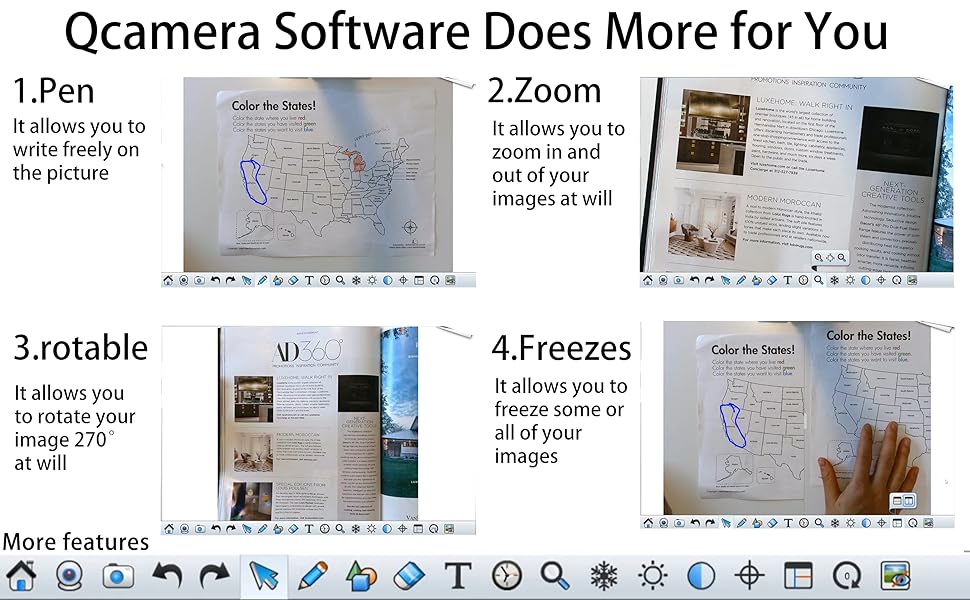Open the window layout icon in the large bottom toolbar
Image resolution: width=970 pixels, height=600 pixels.
798,576
